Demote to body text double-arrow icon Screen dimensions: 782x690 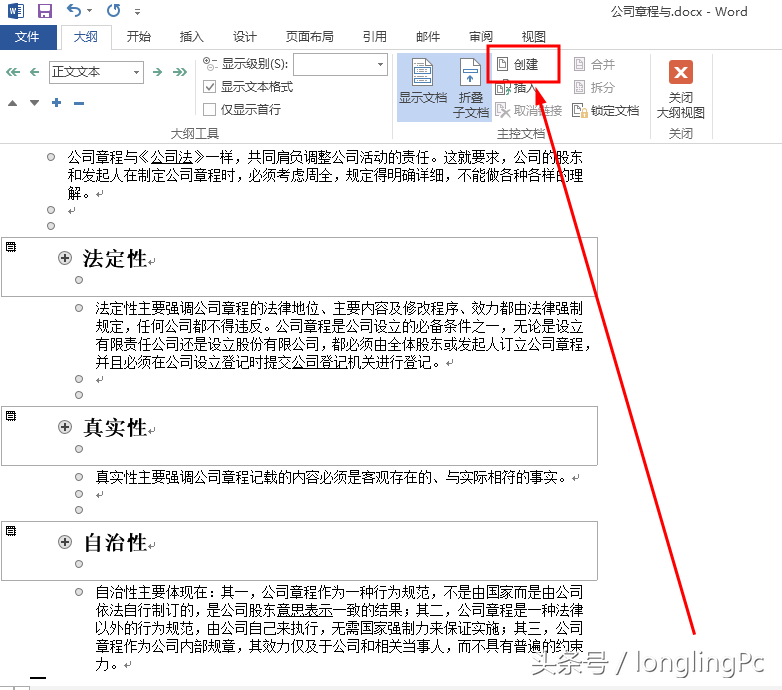pyautogui.click(x=180, y=72)
